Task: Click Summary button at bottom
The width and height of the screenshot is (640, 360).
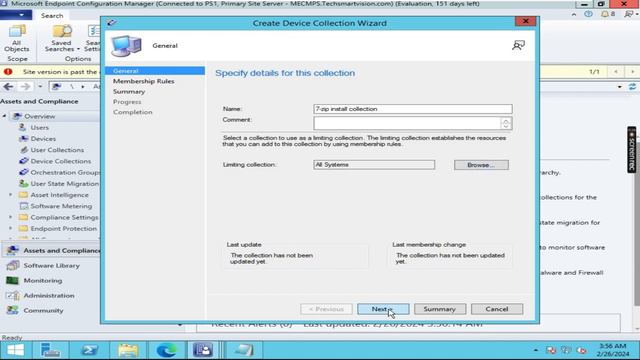Action: (440, 309)
